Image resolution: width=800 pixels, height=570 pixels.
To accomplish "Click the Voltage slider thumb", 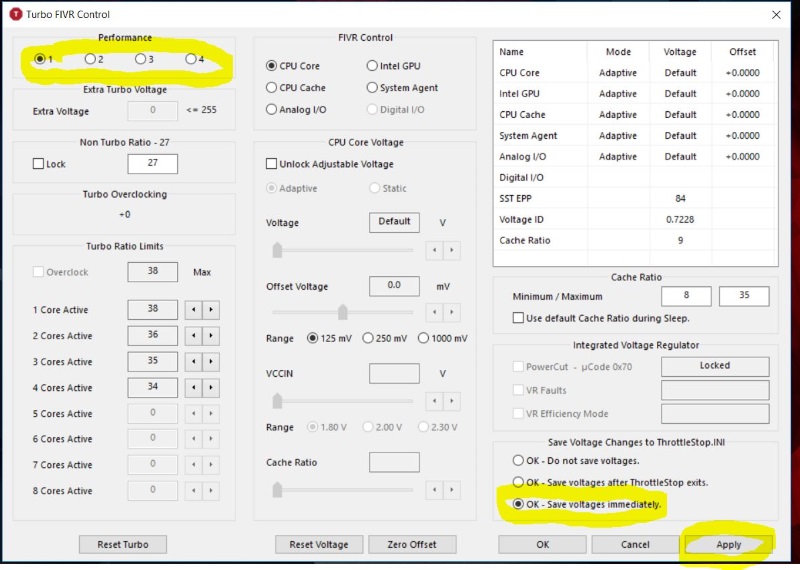I will (277, 250).
